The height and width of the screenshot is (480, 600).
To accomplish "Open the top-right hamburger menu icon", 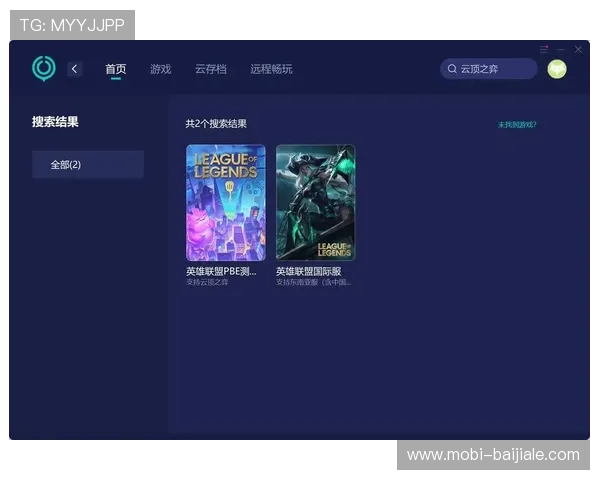I will pos(544,49).
